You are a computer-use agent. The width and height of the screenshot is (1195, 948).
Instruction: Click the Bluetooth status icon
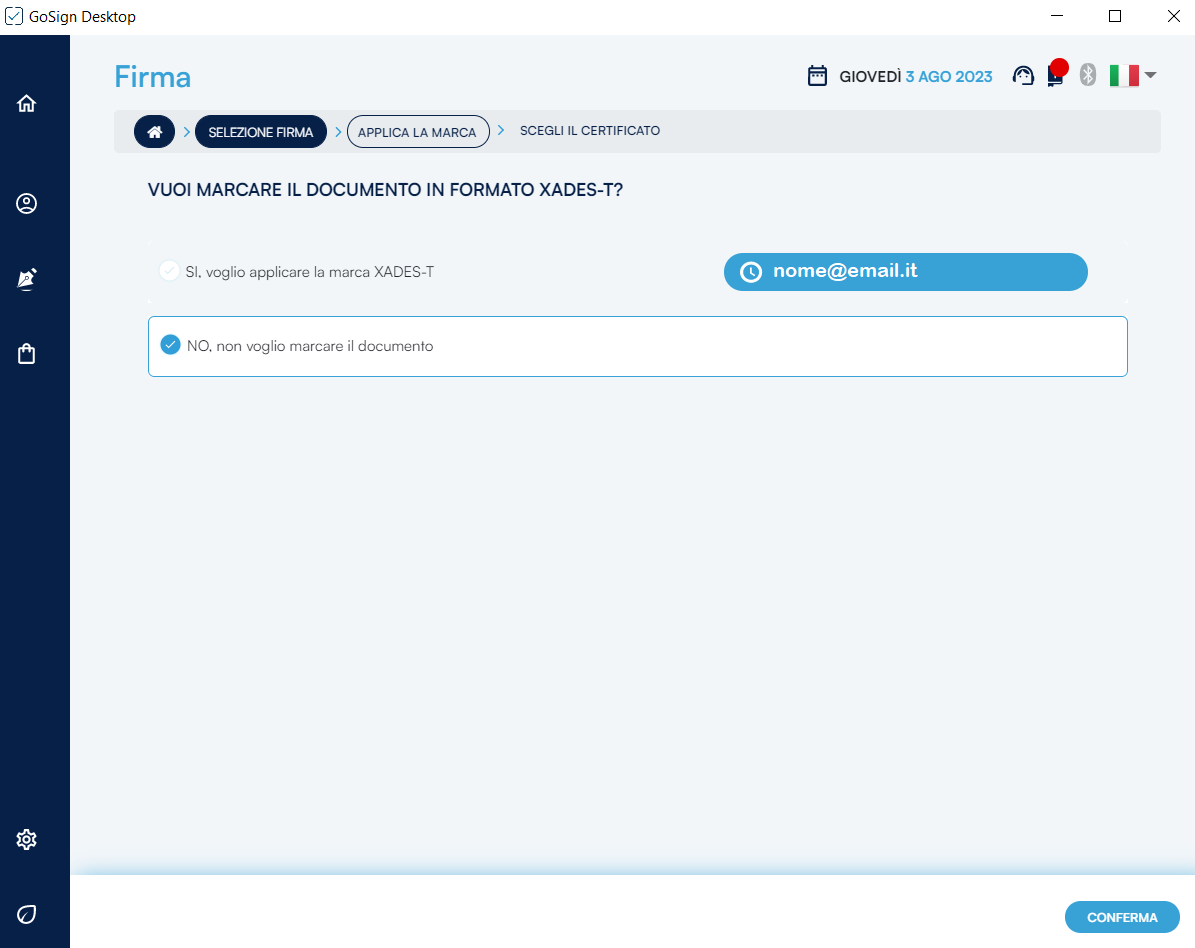tap(1089, 76)
